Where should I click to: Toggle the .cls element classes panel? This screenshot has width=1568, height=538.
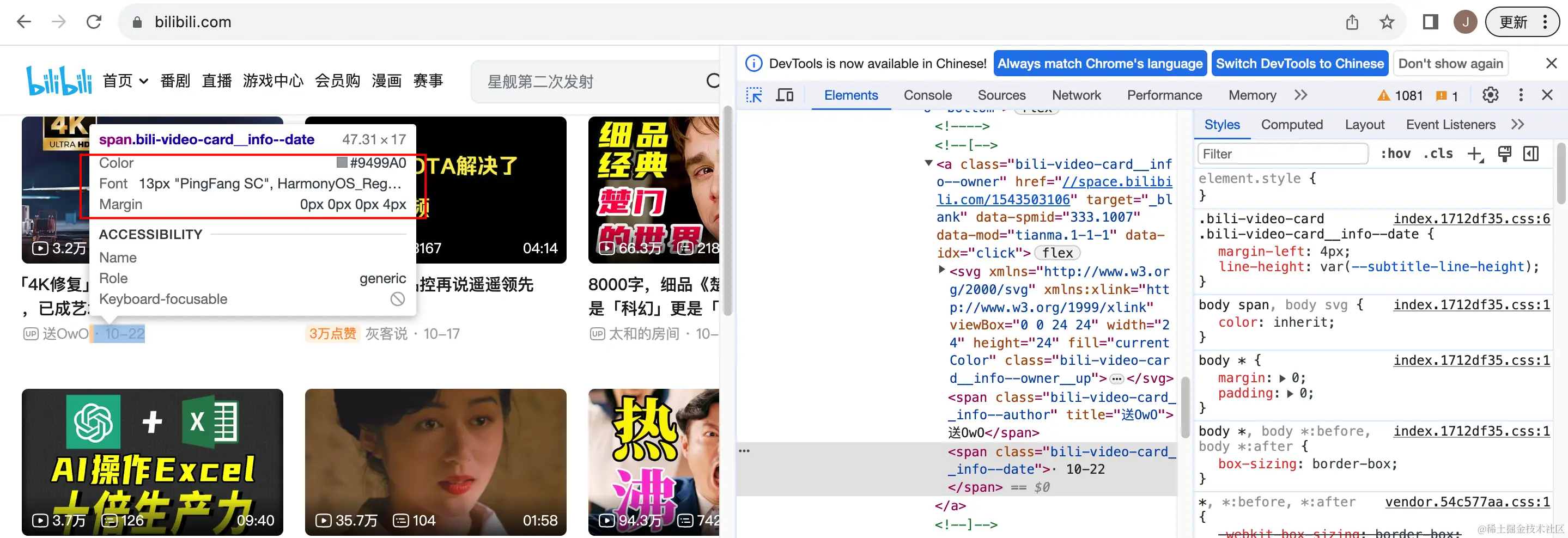(1438, 154)
